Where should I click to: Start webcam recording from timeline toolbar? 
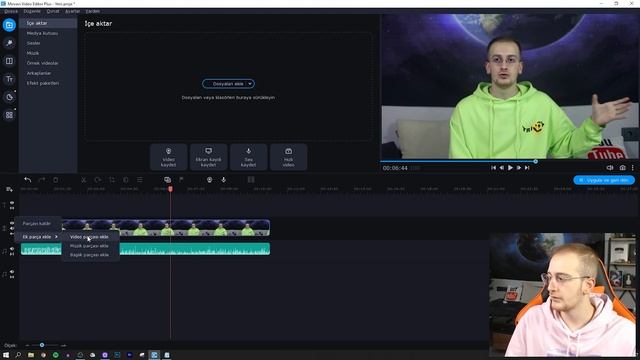pyautogui.click(x=209, y=180)
